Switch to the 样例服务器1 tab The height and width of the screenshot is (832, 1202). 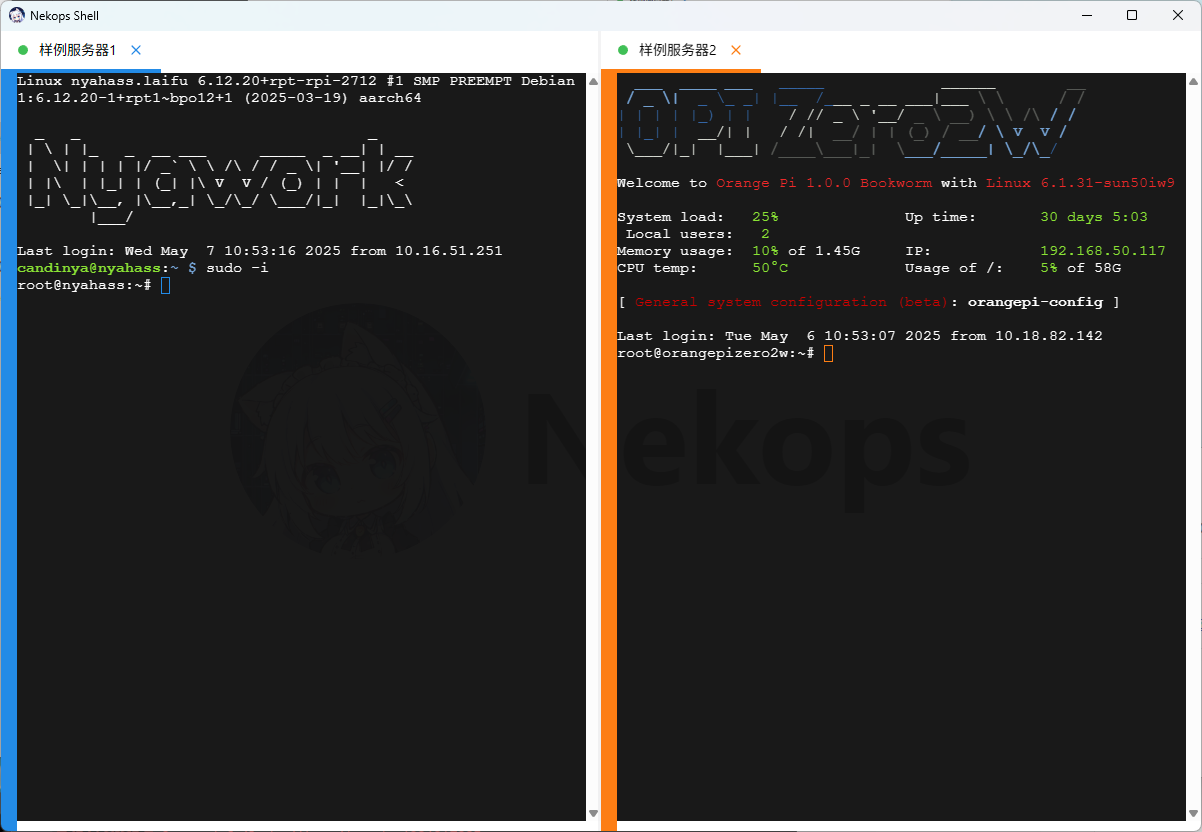tap(78, 50)
